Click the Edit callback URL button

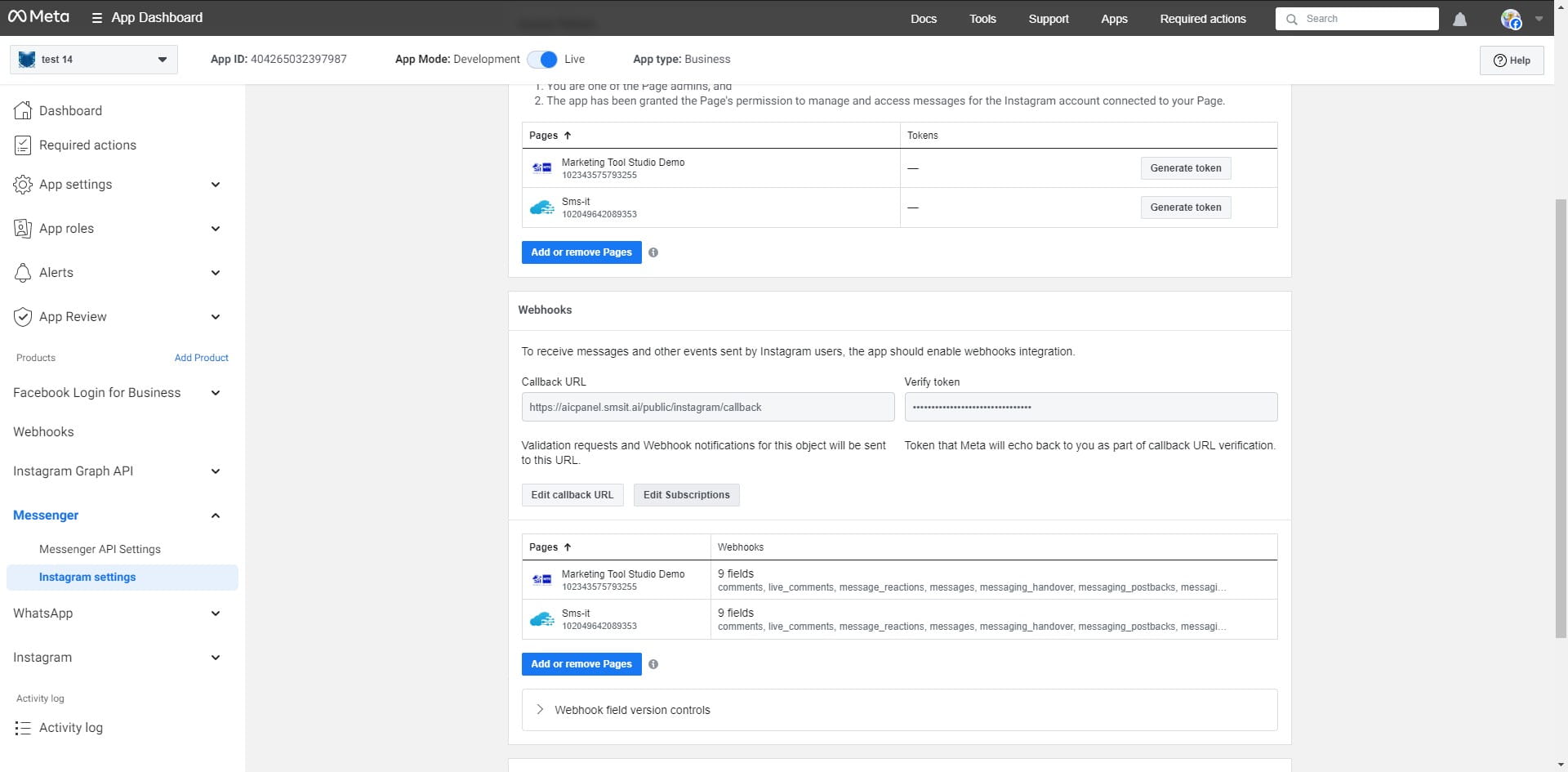coord(572,494)
